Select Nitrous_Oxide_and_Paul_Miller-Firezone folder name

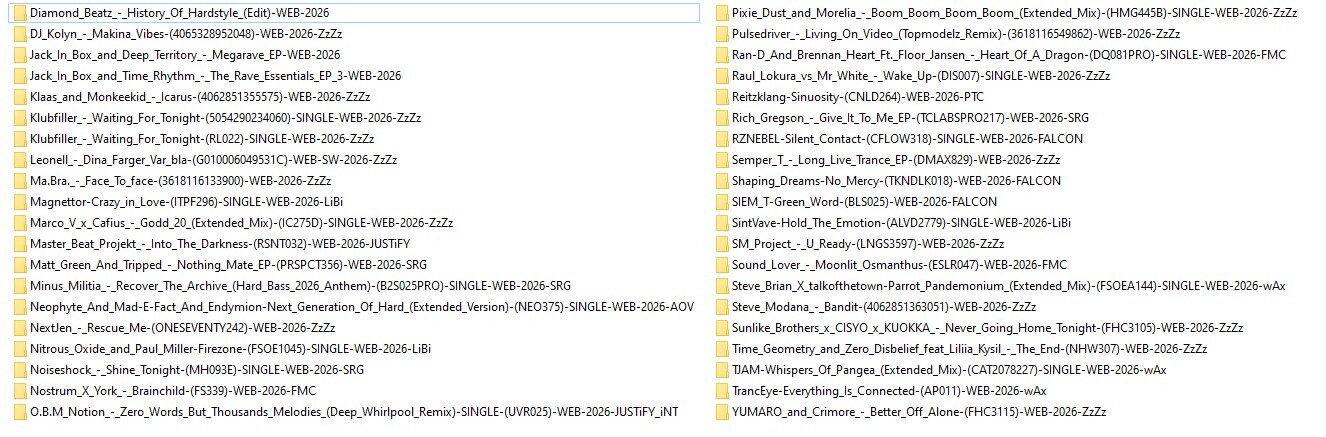tap(231, 349)
